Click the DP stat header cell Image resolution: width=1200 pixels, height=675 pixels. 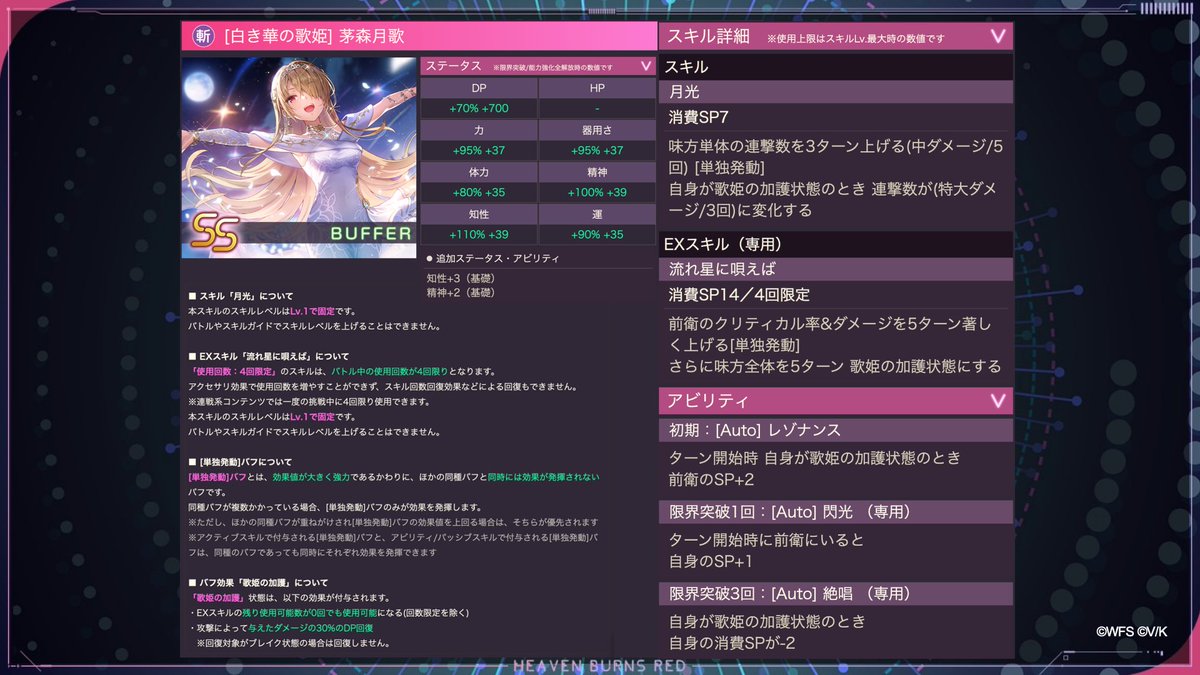pyautogui.click(x=479, y=88)
